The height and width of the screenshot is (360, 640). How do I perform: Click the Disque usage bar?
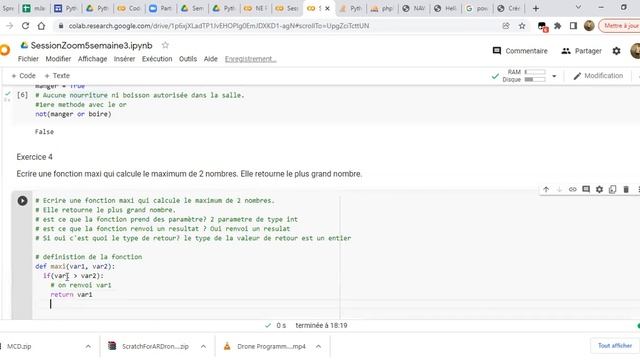tap(535, 80)
